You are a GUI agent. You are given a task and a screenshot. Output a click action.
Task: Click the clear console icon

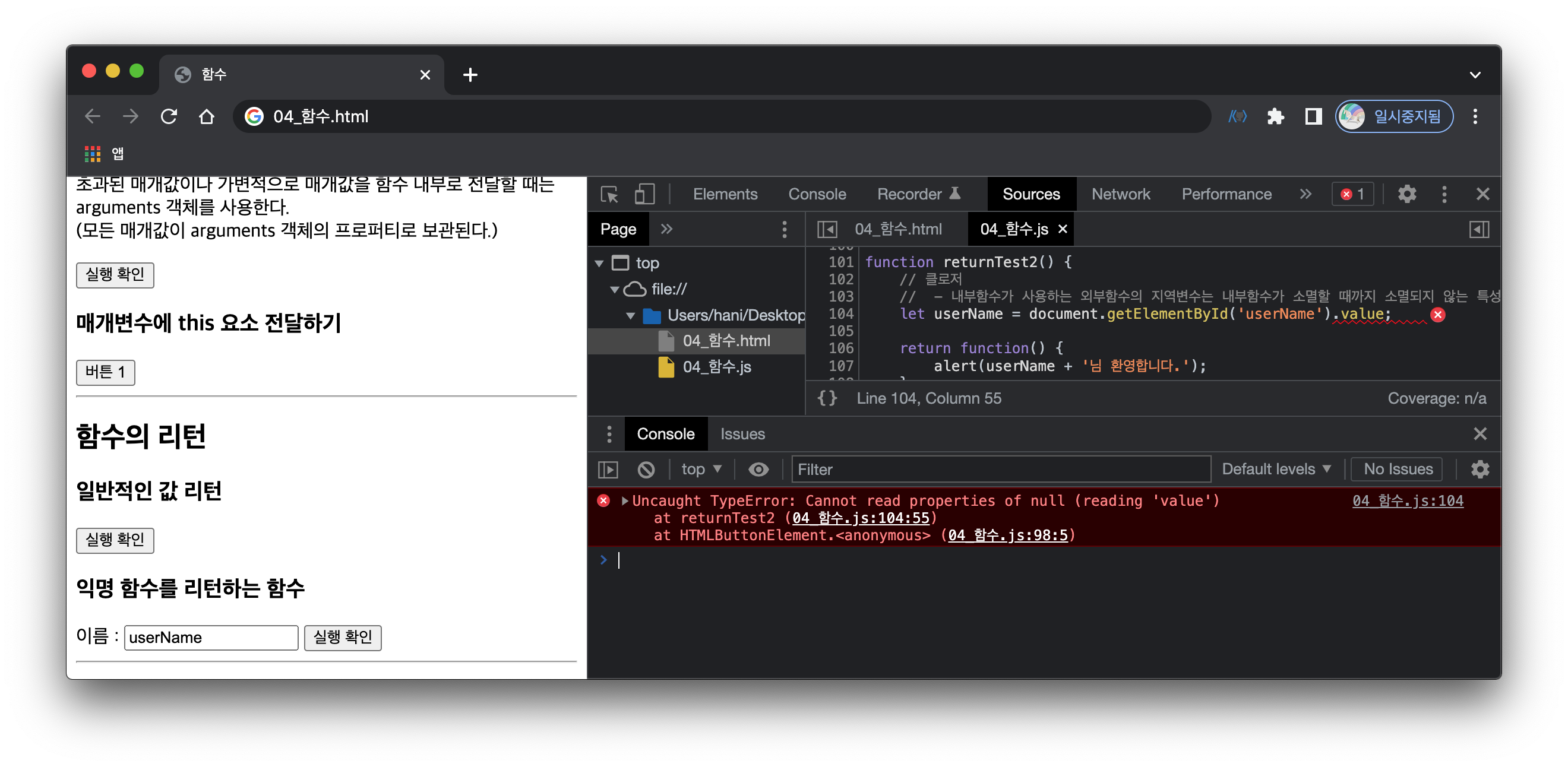(x=646, y=470)
